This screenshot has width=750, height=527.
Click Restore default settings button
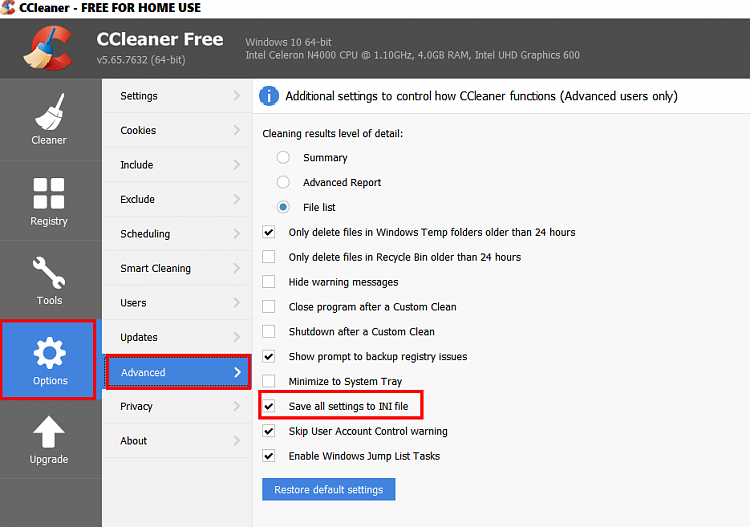click(x=329, y=489)
